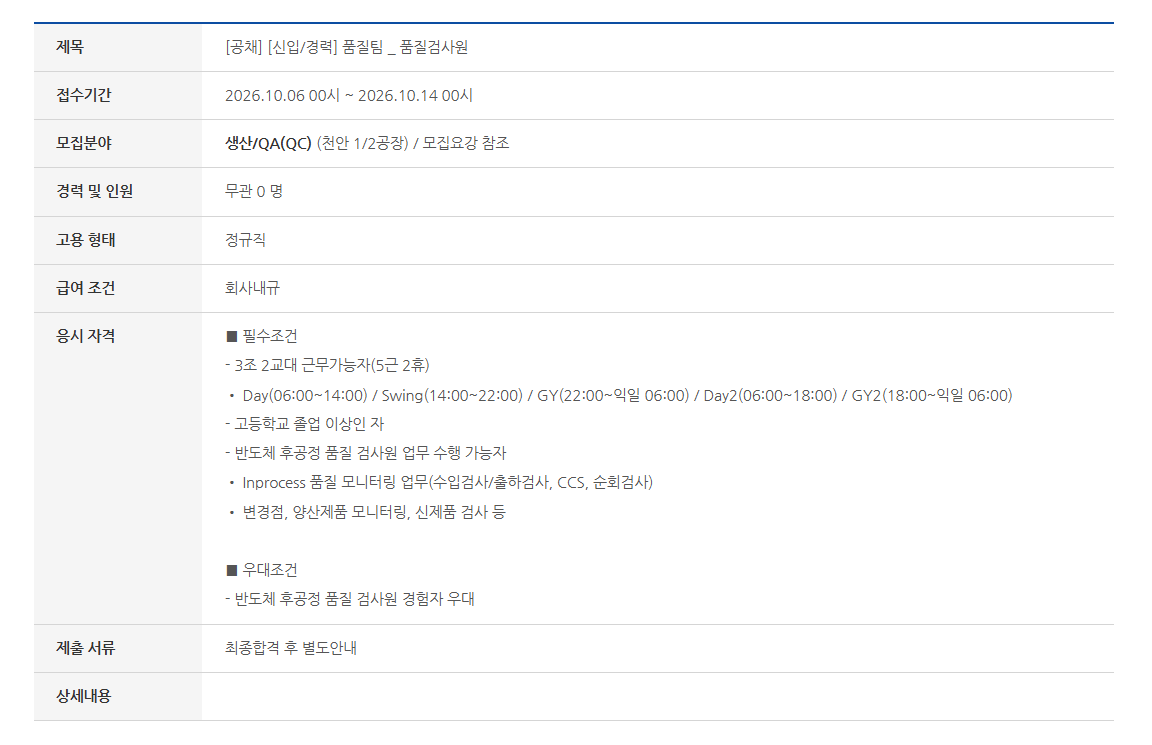Click the '무관 0 명' value
The height and width of the screenshot is (745, 1152).
point(253,191)
